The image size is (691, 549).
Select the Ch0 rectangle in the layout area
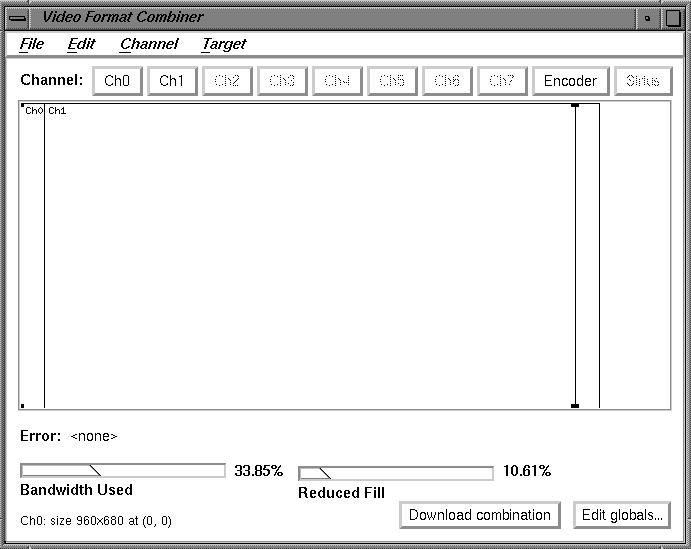[x=33, y=256]
